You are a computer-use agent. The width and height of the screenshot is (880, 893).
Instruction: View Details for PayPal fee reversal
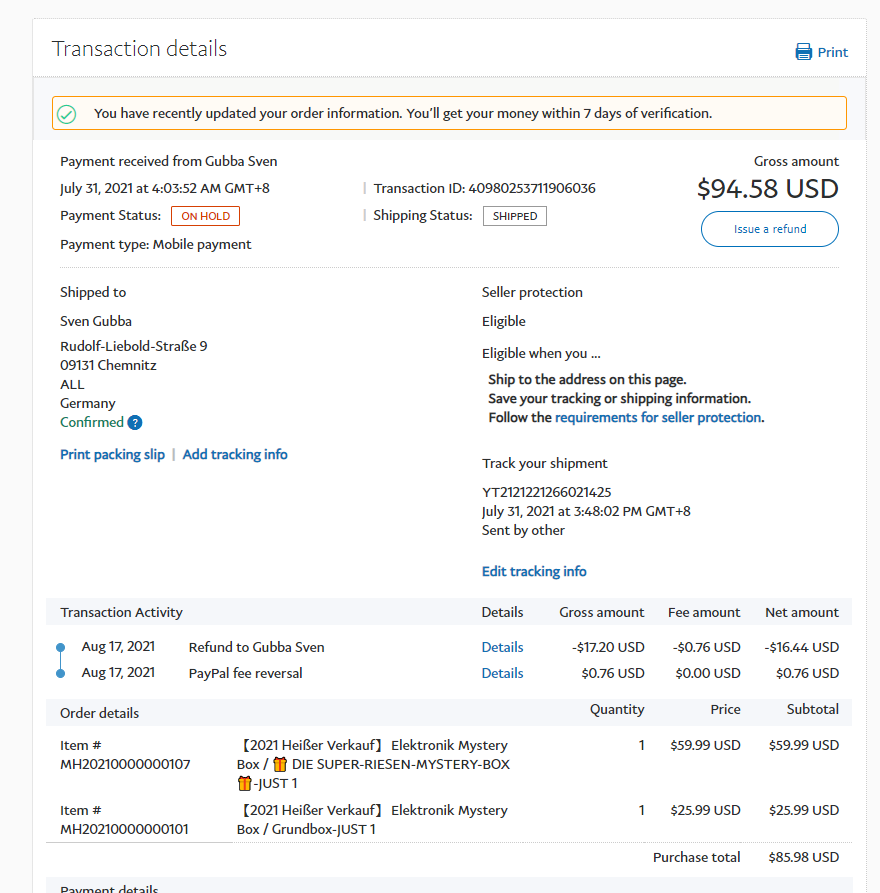click(x=502, y=673)
